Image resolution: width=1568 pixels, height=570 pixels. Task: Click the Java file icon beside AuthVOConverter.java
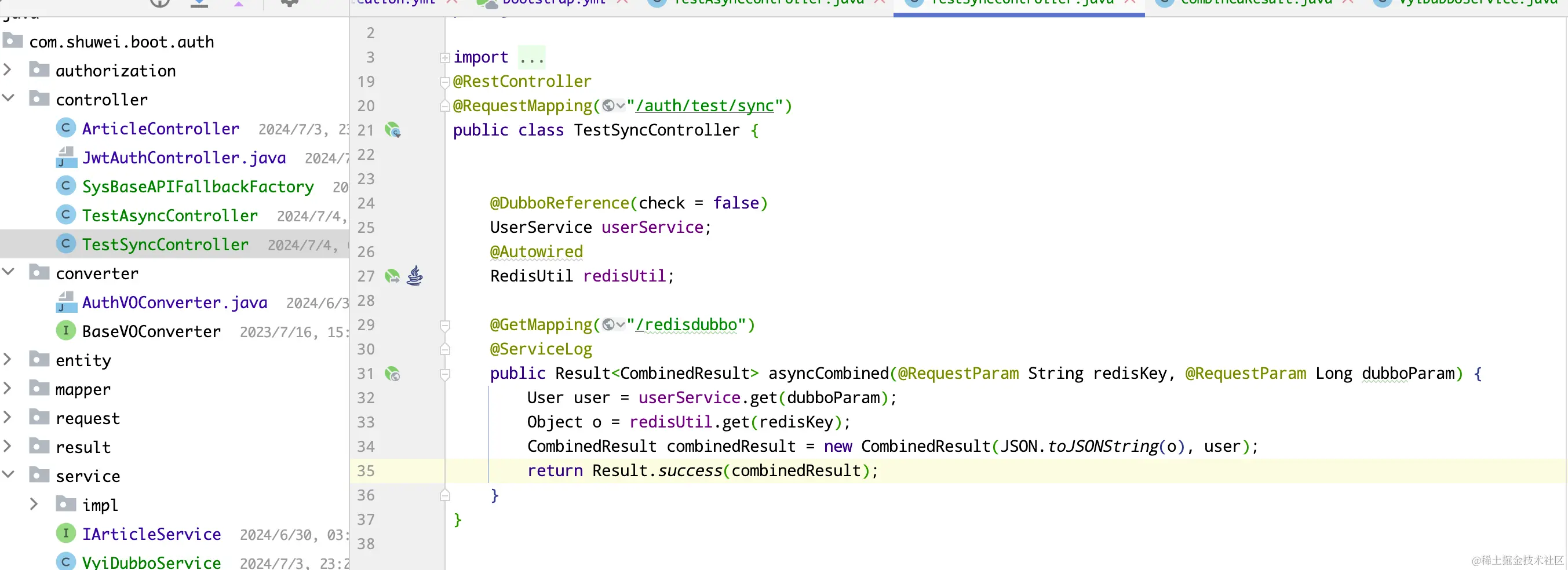click(65, 302)
